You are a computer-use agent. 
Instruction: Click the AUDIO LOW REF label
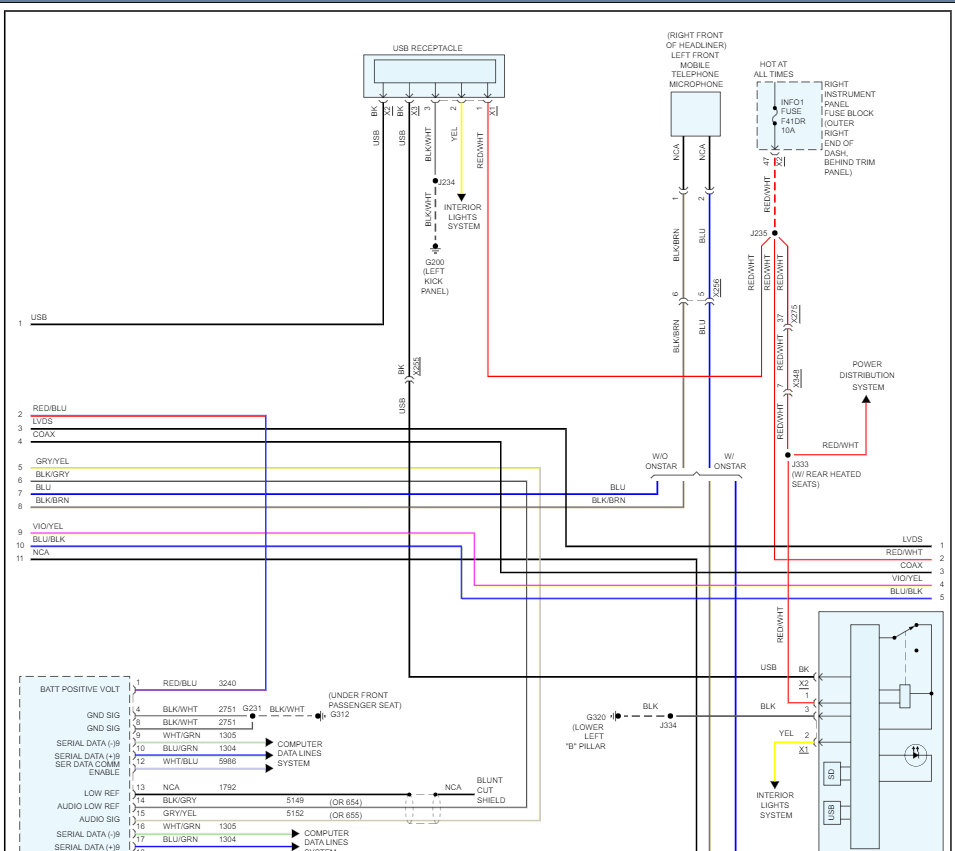[88, 806]
